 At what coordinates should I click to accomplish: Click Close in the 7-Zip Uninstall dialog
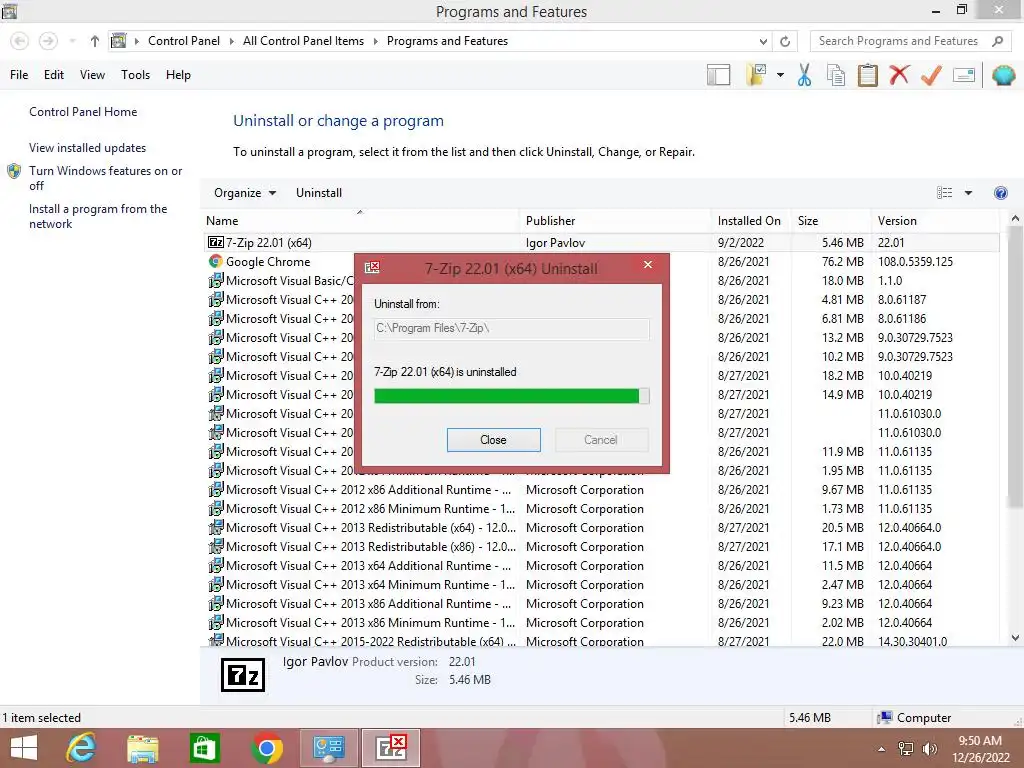pyautogui.click(x=493, y=440)
